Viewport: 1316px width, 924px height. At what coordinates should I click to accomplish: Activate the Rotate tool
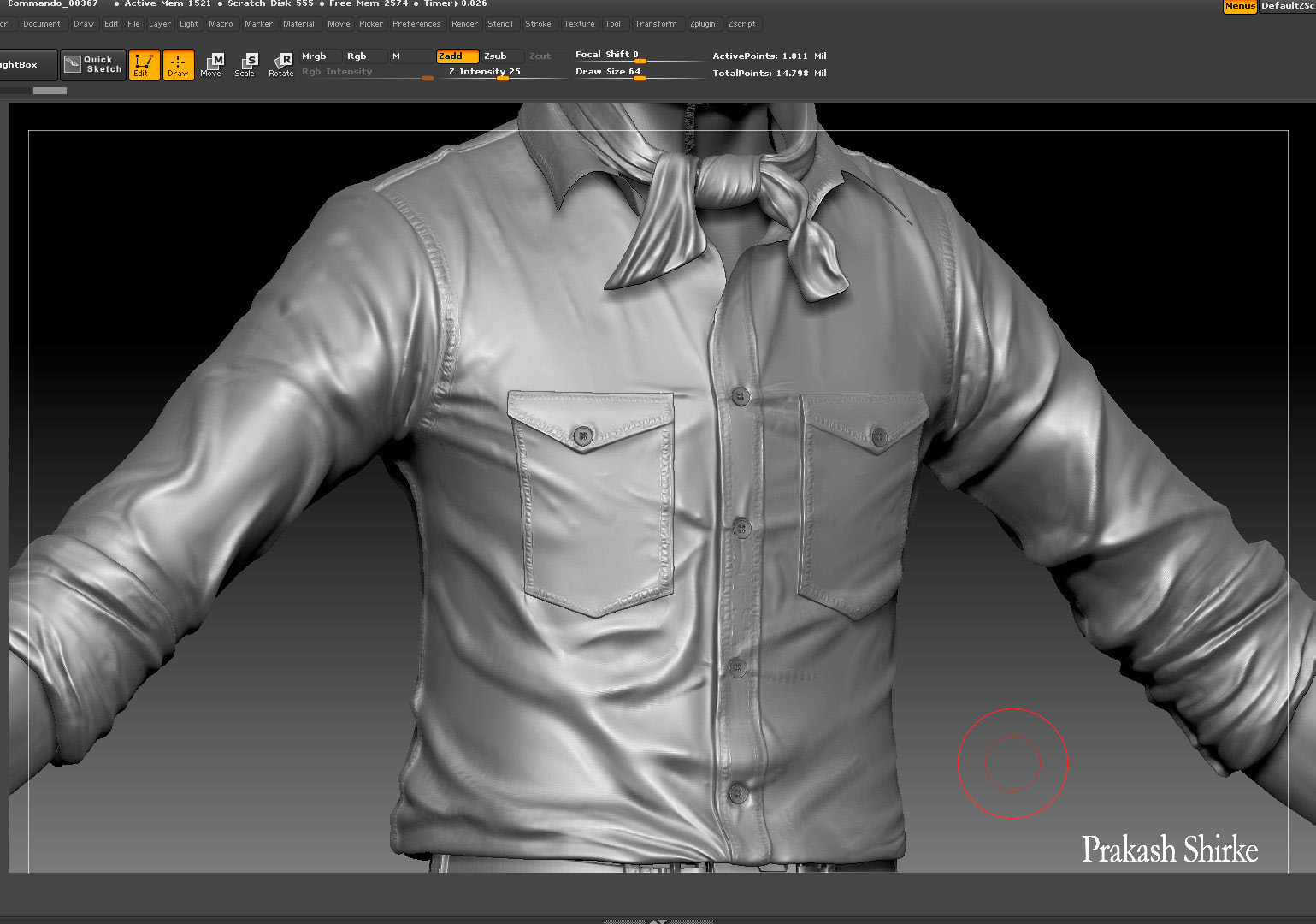click(x=281, y=64)
